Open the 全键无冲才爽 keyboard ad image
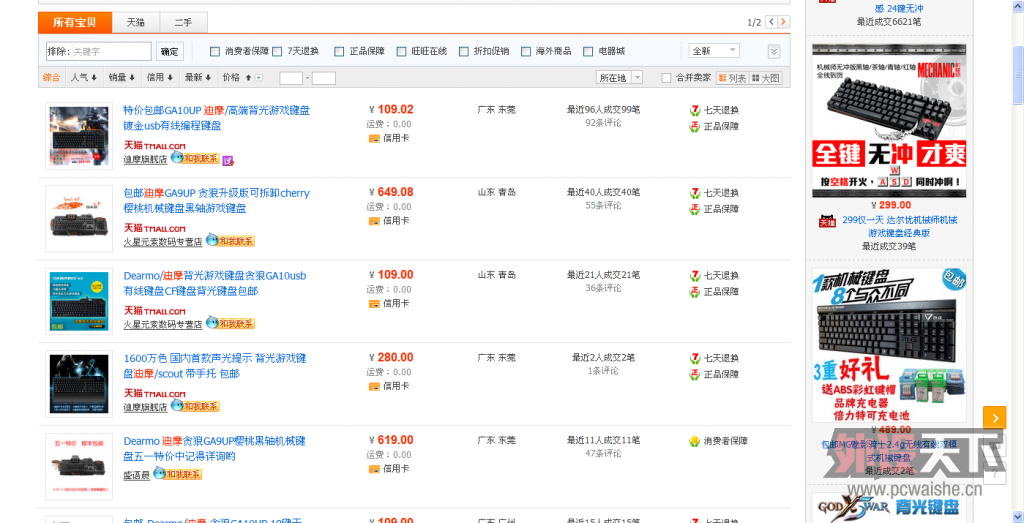The width and height of the screenshot is (1024, 523). pos(889,121)
